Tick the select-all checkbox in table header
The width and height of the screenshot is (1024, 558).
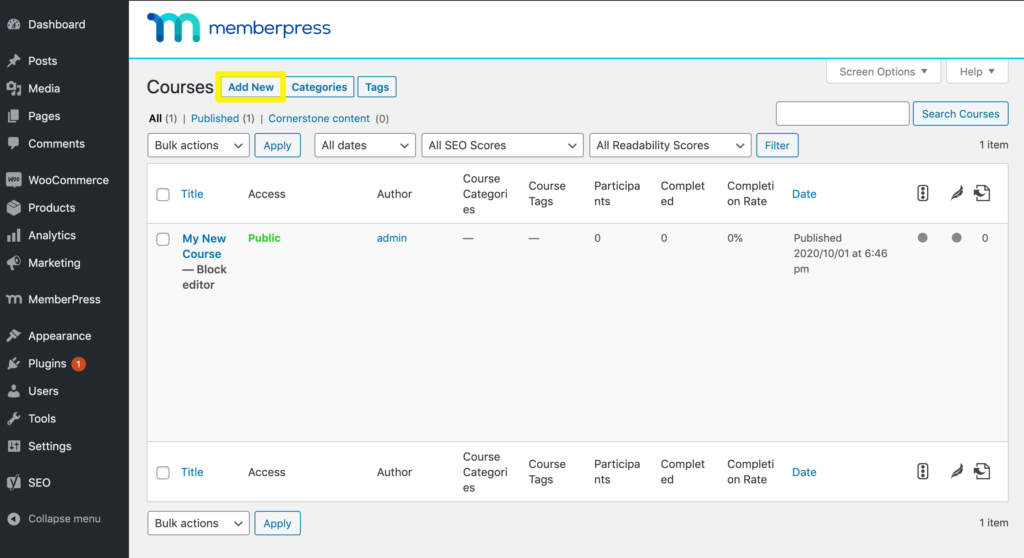(x=163, y=194)
